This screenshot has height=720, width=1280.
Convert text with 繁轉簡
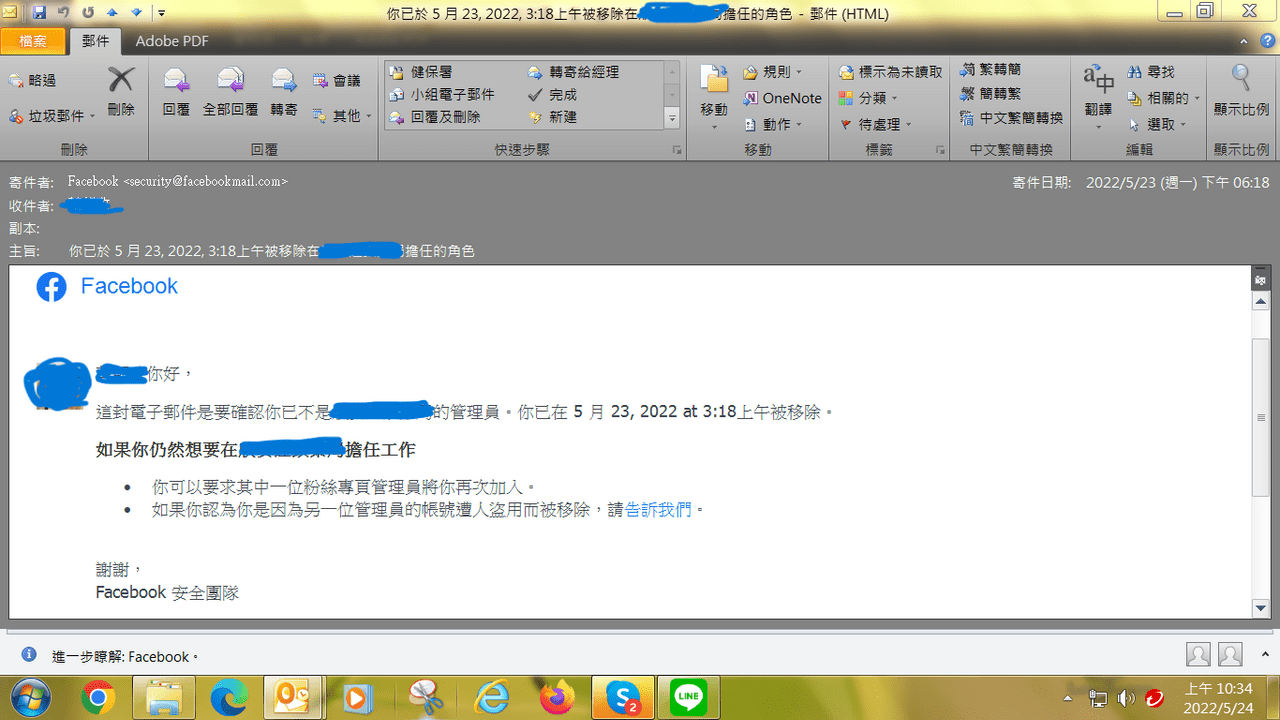990,70
